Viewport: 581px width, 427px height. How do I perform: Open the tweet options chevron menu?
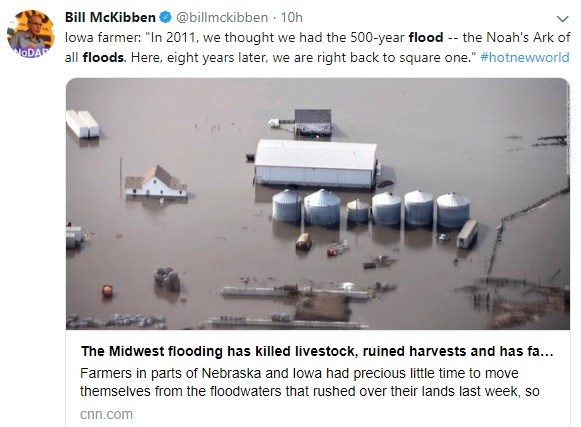[x=562, y=18]
